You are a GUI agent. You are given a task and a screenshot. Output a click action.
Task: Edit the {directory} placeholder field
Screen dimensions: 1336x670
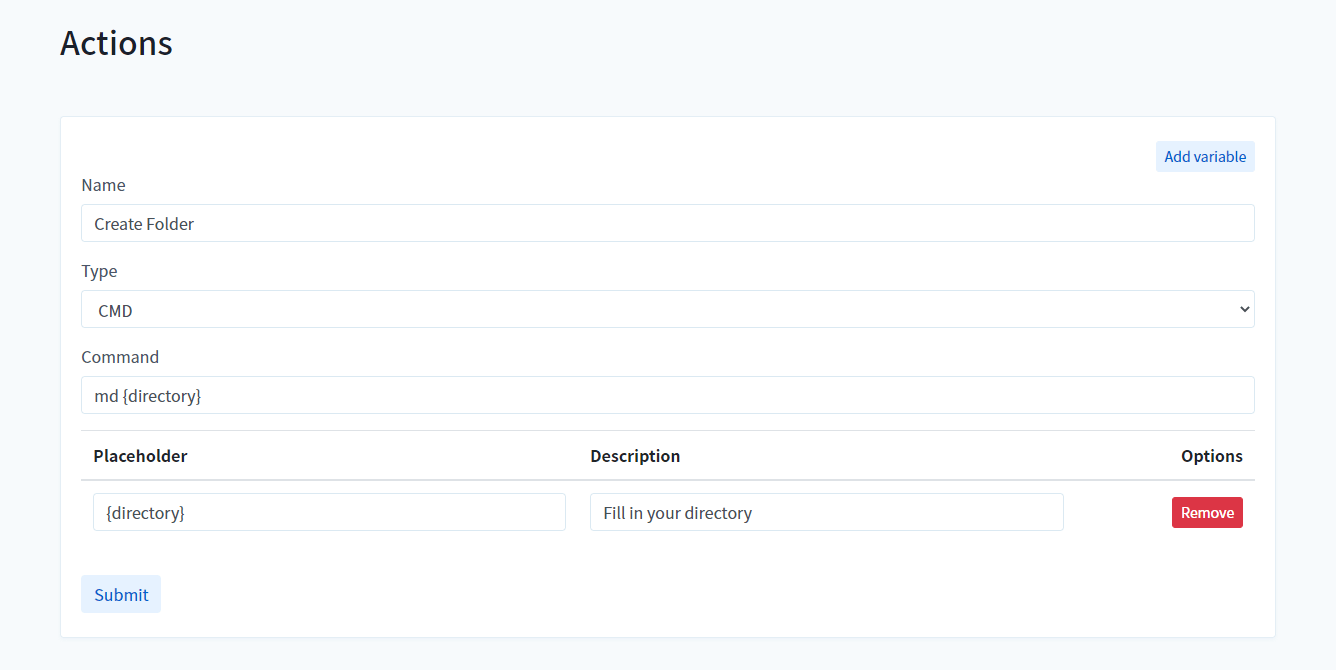coord(329,513)
